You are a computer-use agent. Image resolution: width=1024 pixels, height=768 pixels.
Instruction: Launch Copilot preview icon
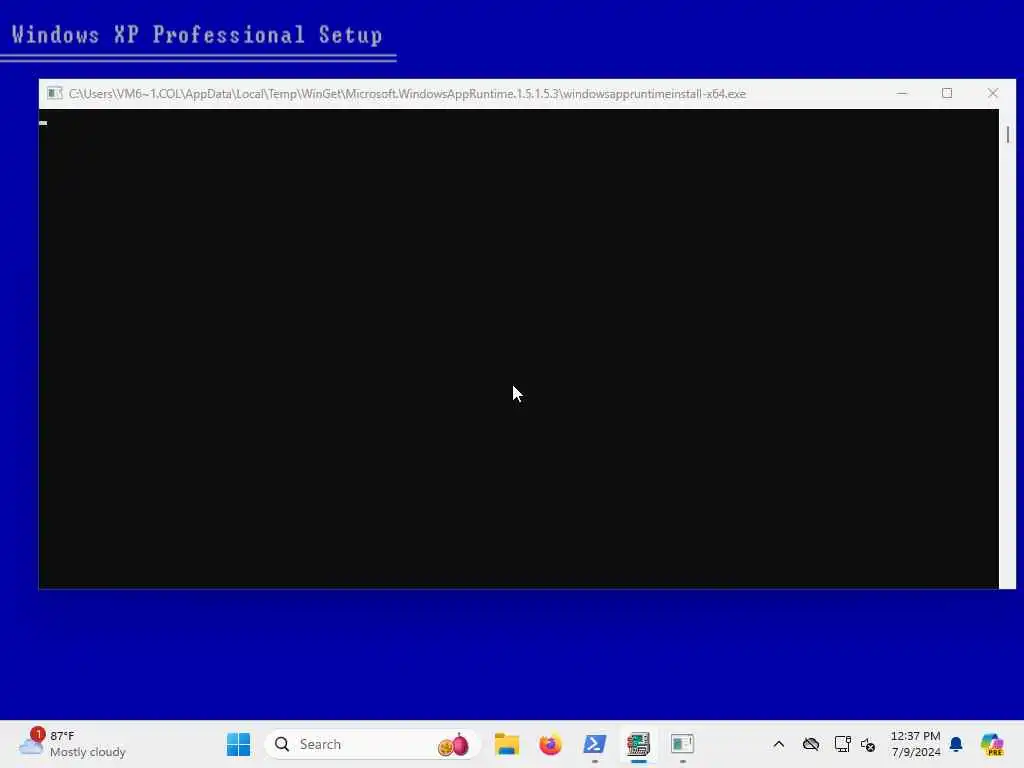pos(991,744)
